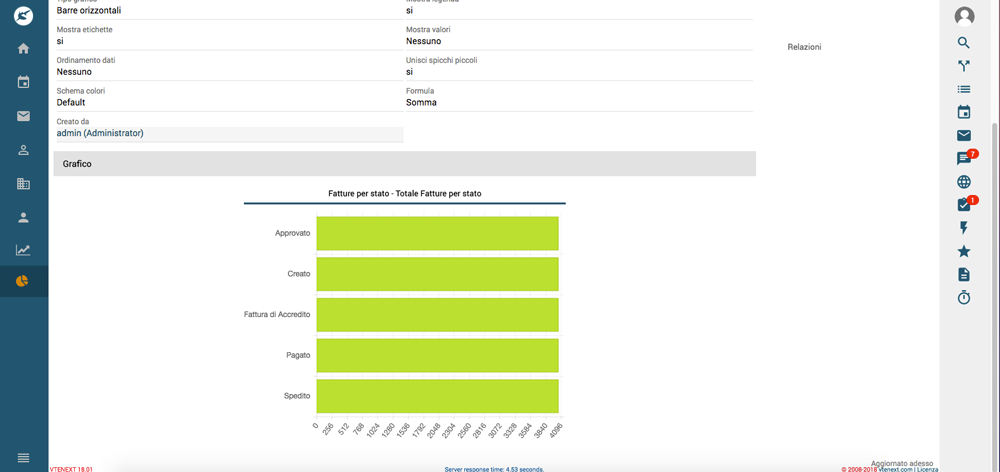Screen dimensions: 1000x472
Task: Click the Grafico section header
Action: [404, 164]
